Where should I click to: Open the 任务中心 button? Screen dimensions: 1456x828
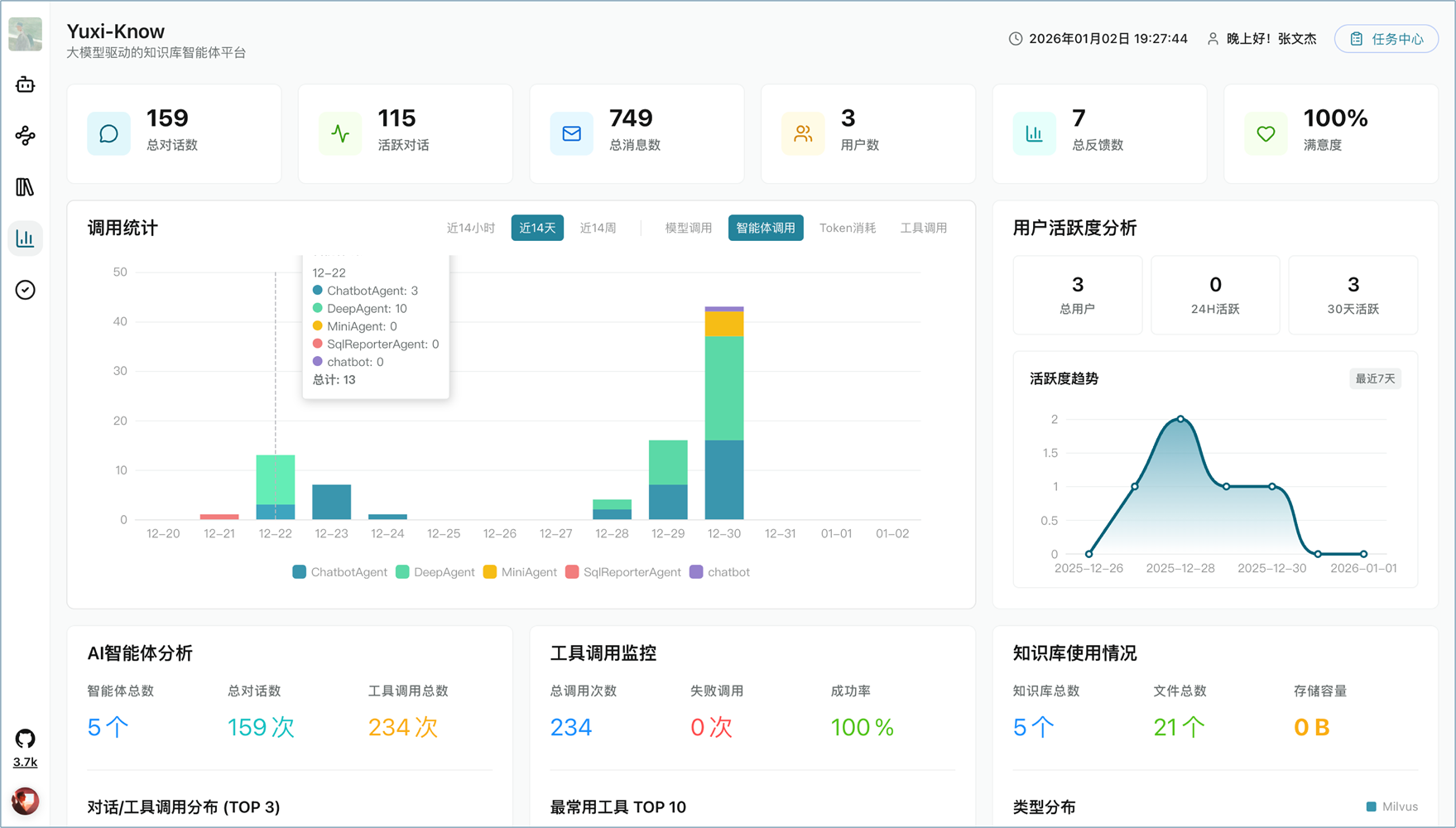[1386, 38]
